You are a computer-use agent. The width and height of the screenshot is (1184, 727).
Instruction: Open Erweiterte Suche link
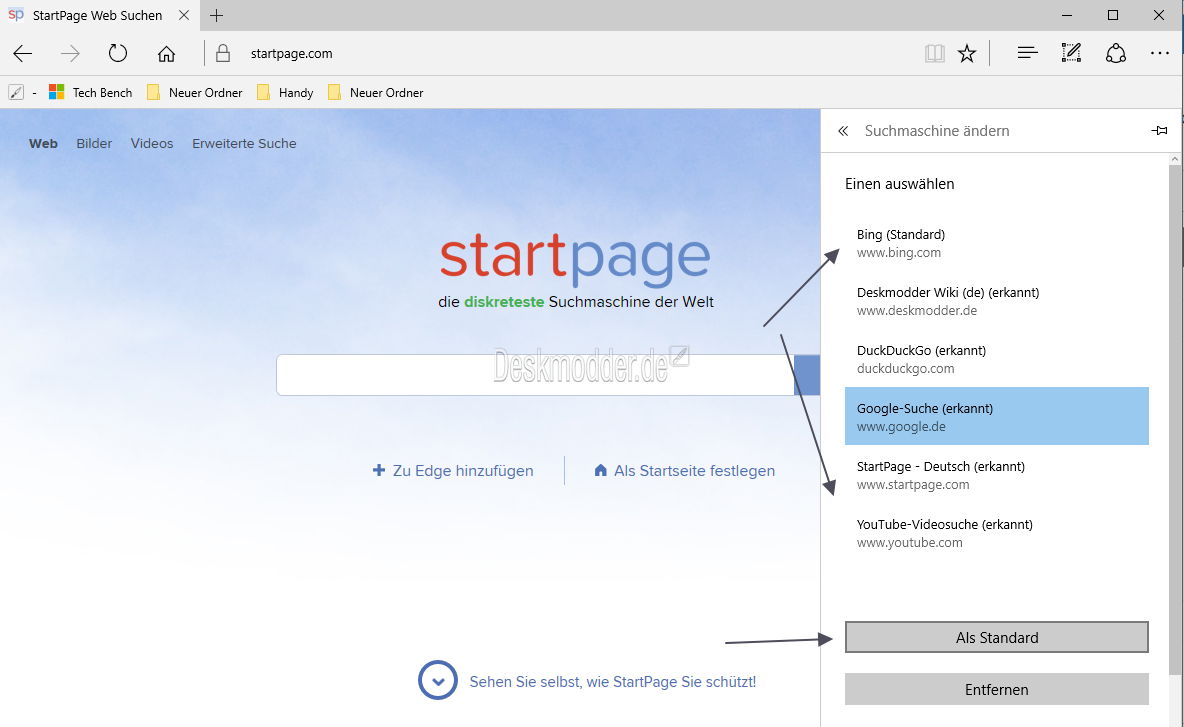(244, 143)
